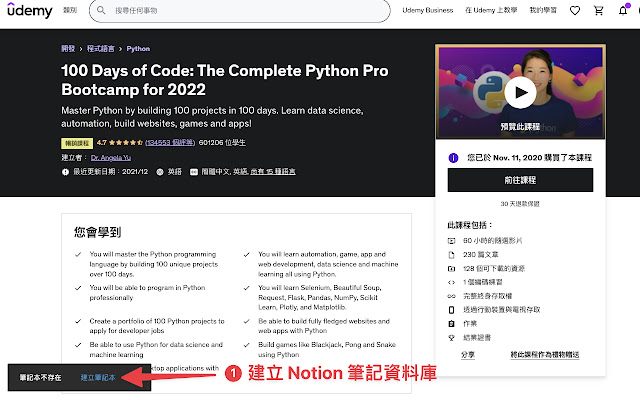Open the shopping cart icon
This screenshot has height=400, width=640.
tap(599, 11)
